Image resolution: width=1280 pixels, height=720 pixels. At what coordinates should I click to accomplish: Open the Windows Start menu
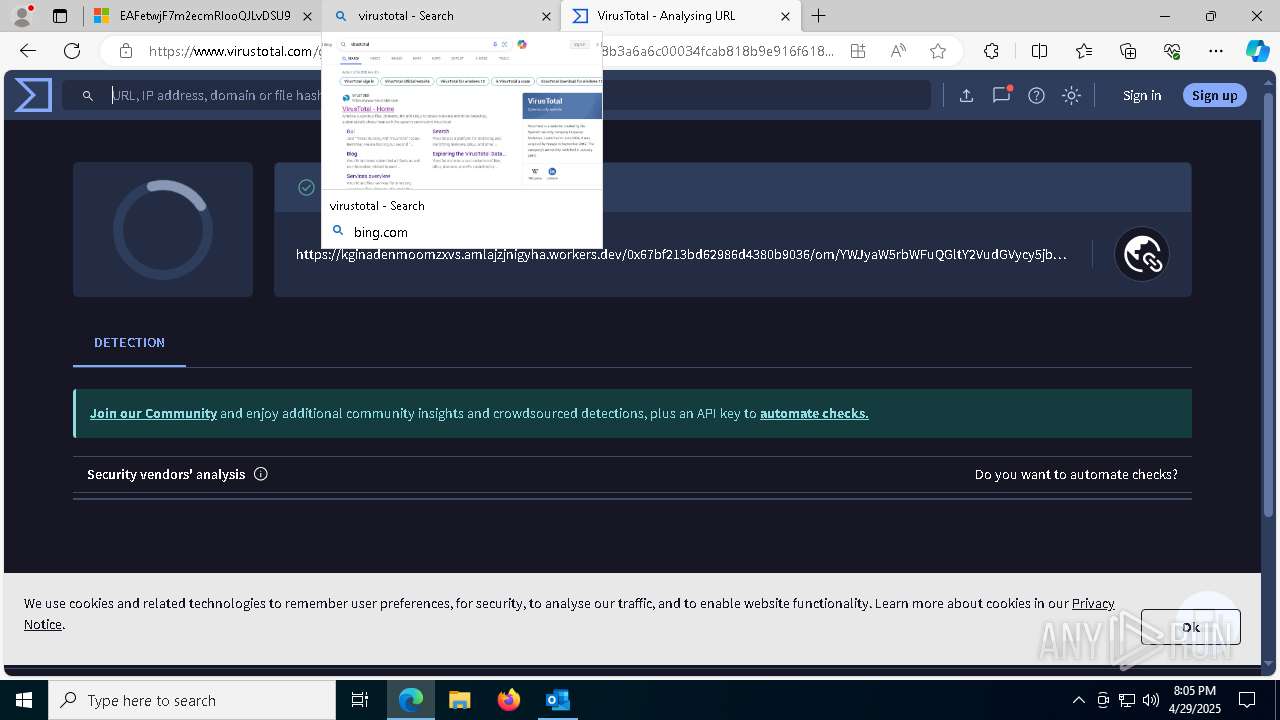pyautogui.click(x=24, y=700)
